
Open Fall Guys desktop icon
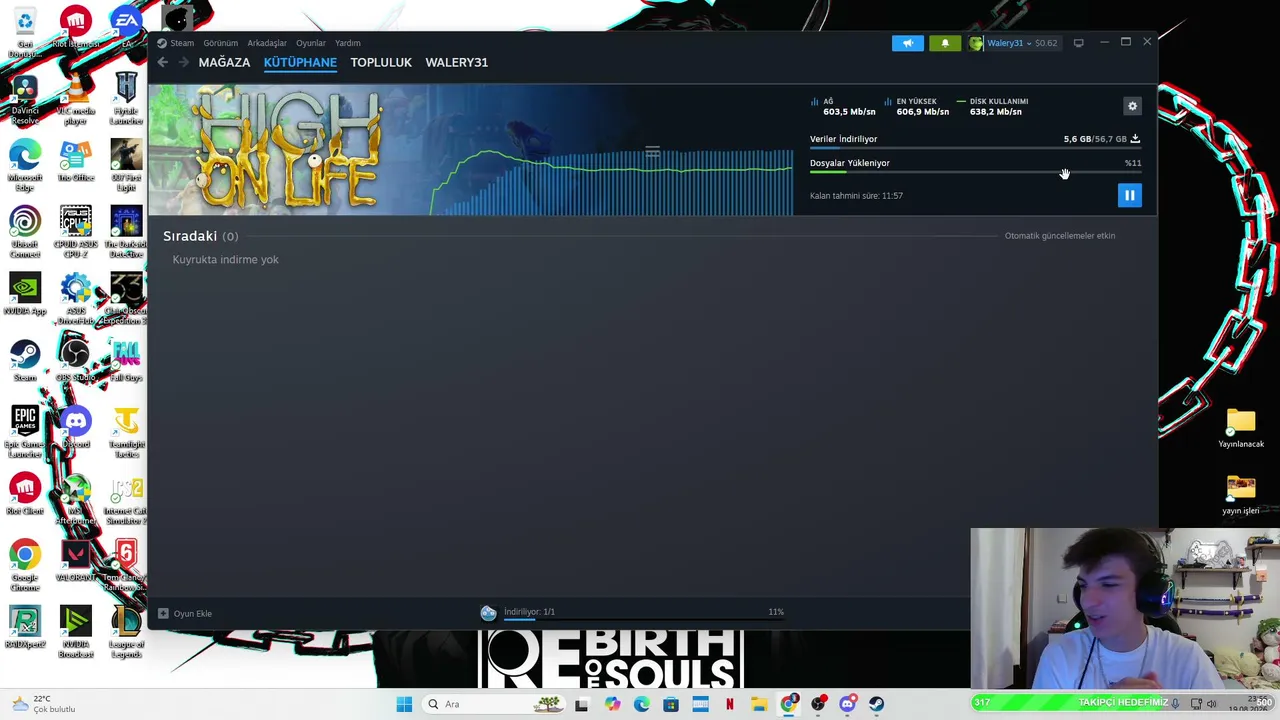tap(126, 362)
